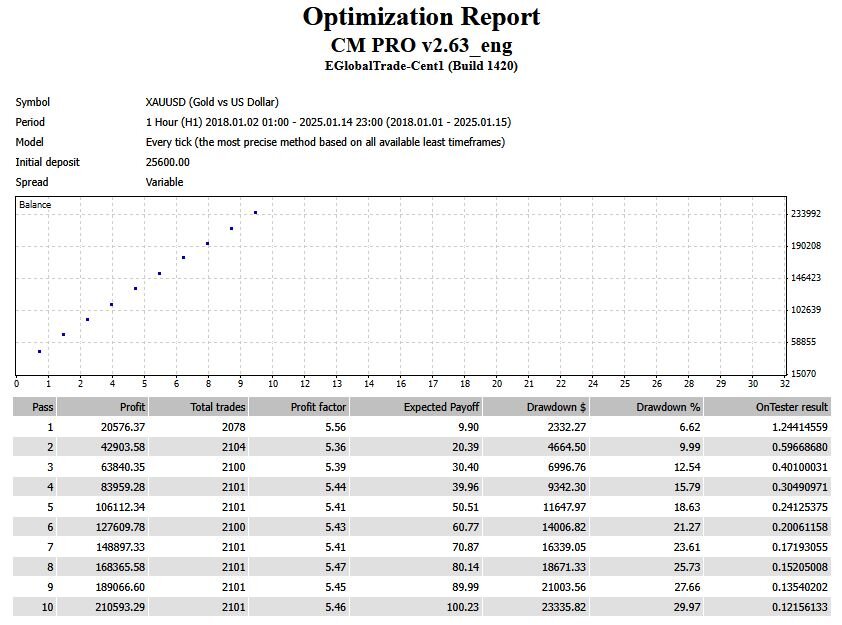The height and width of the screenshot is (625, 842).
Task: Click the Optimization Report title
Action: (x=421, y=17)
